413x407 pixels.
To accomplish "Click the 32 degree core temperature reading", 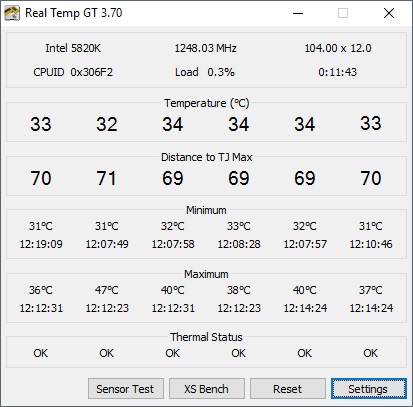I will click(107, 124).
